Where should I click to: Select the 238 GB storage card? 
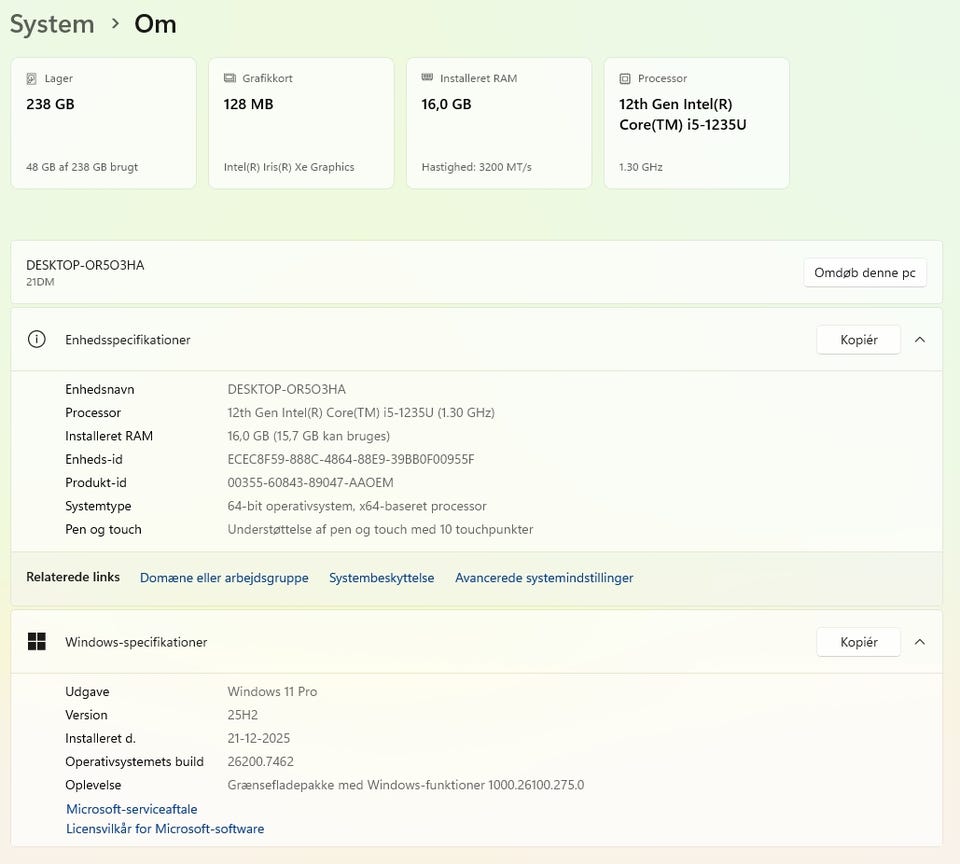click(x=103, y=124)
